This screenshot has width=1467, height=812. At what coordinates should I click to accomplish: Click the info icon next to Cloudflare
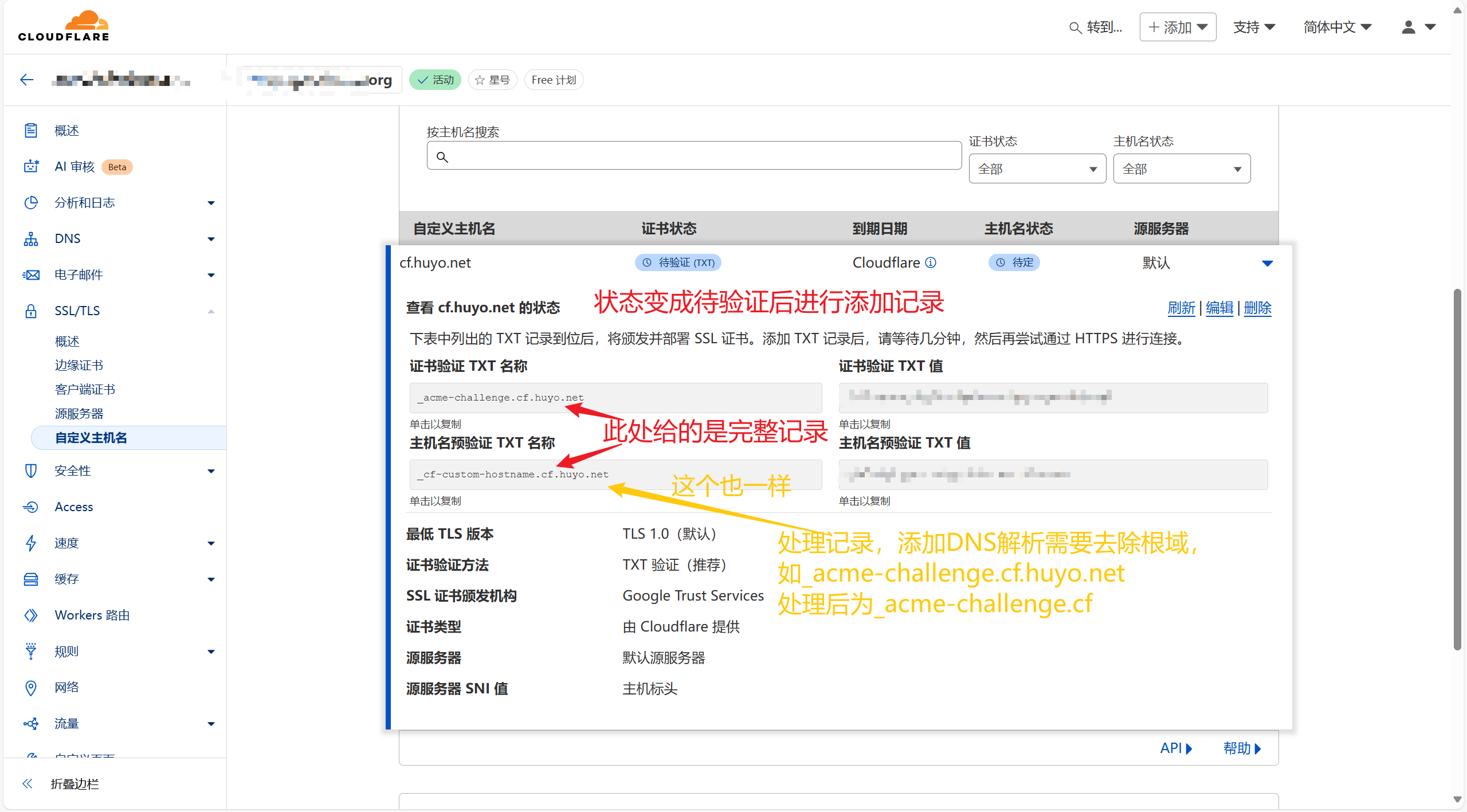click(x=931, y=262)
